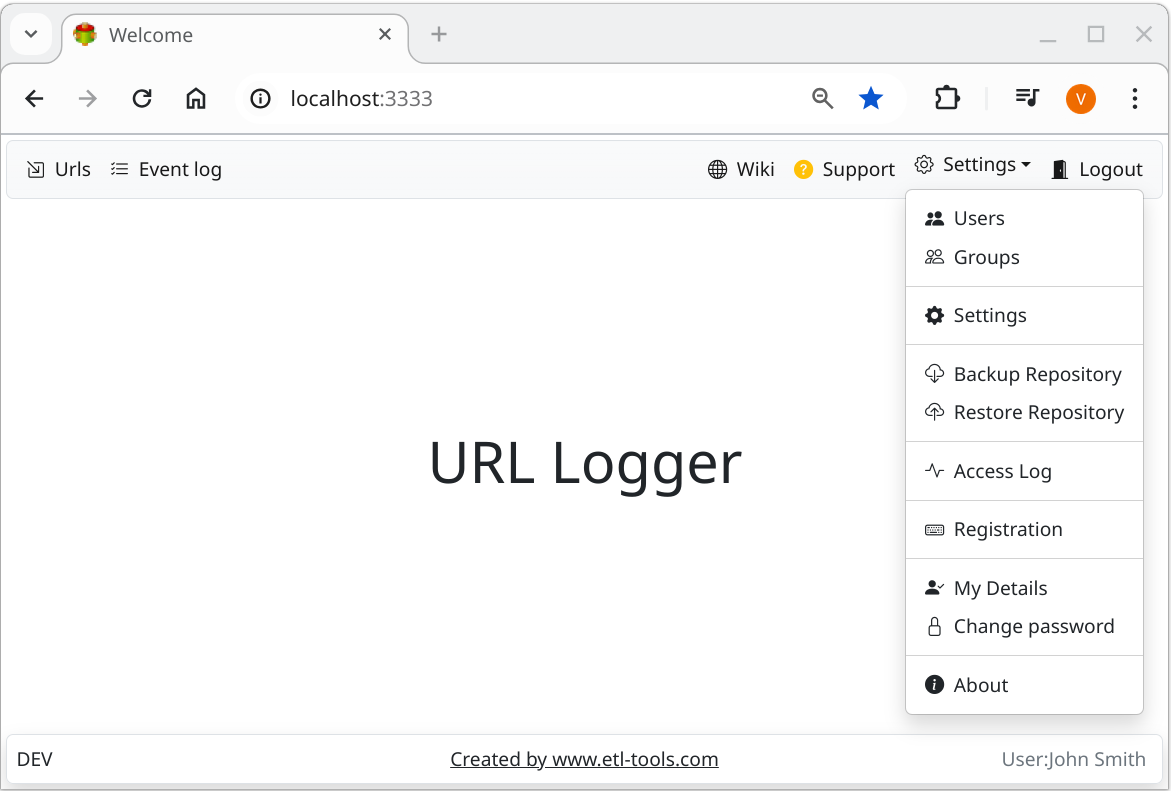Select Users from Settings menu

(x=1024, y=218)
